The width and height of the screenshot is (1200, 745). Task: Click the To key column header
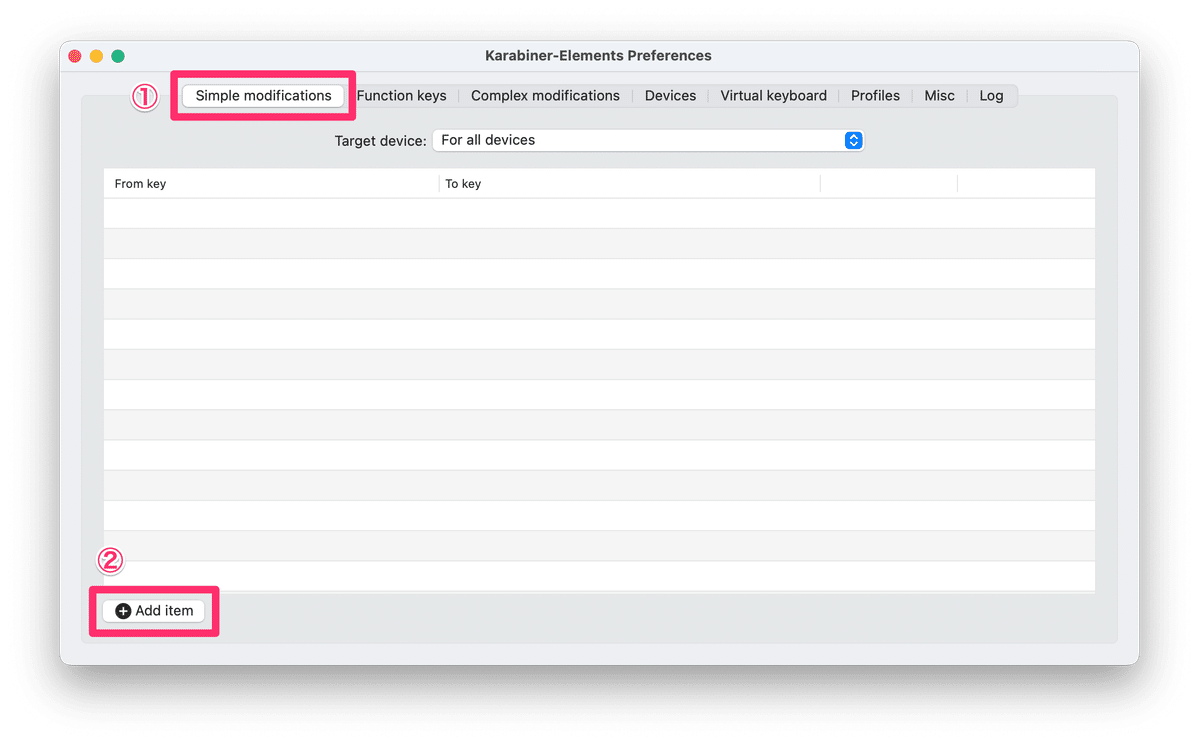630,184
